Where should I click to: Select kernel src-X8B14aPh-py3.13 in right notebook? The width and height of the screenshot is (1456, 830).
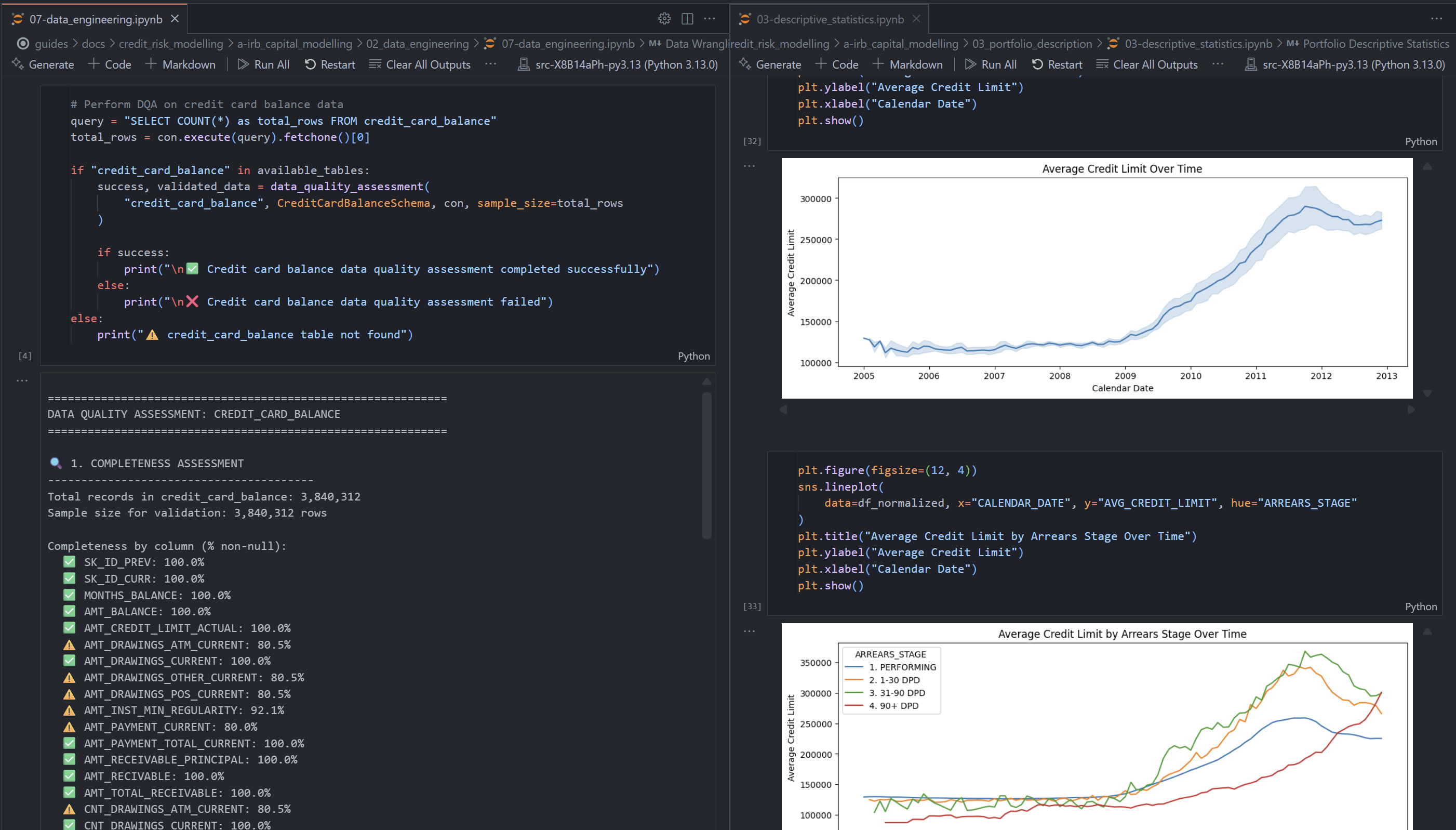click(1344, 64)
